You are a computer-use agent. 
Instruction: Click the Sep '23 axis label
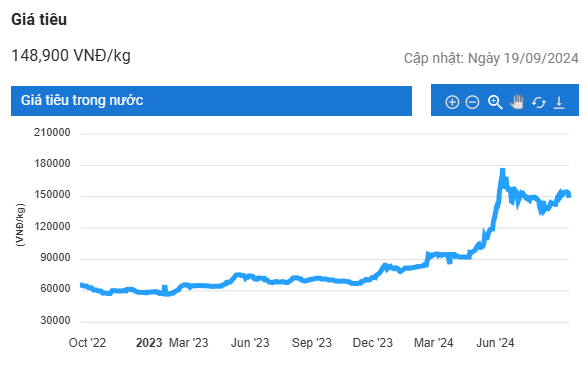coord(312,342)
